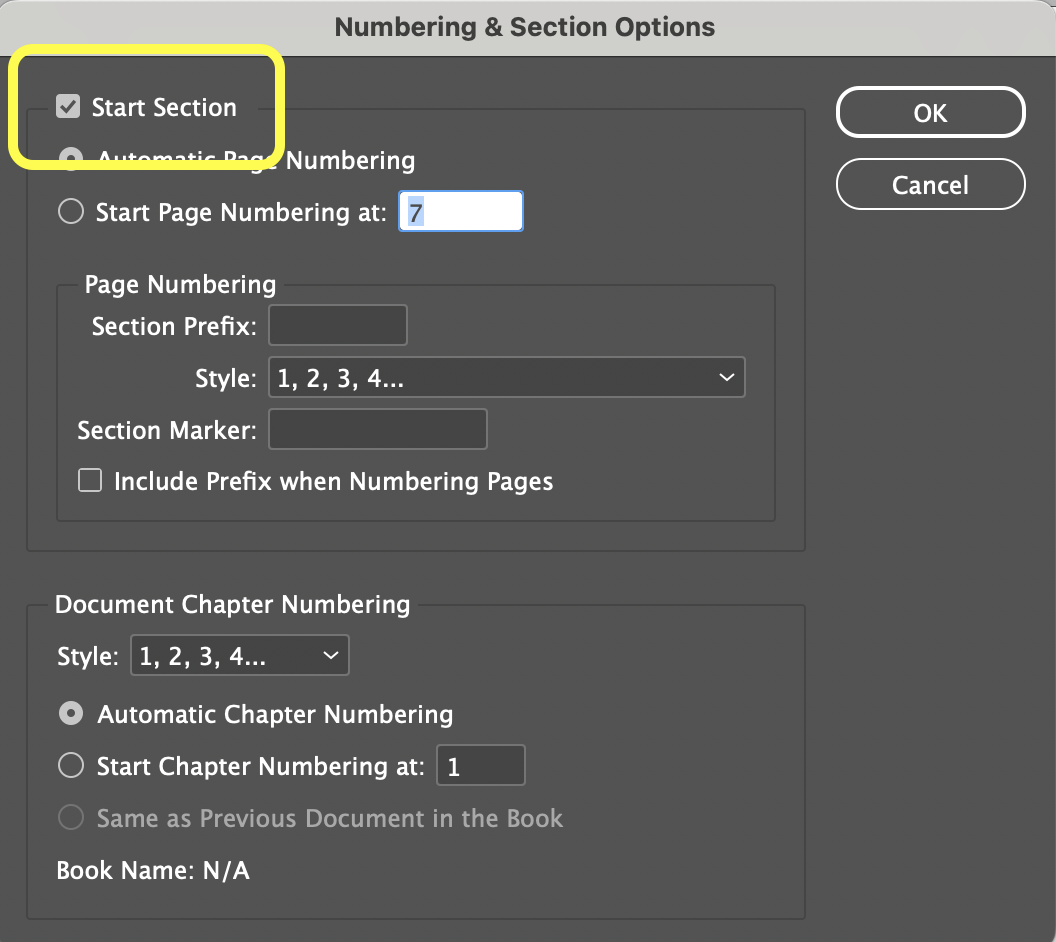1056x942 pixels.
Task: Uncheck the Start Section checkbox
Action: coord(68,107)
